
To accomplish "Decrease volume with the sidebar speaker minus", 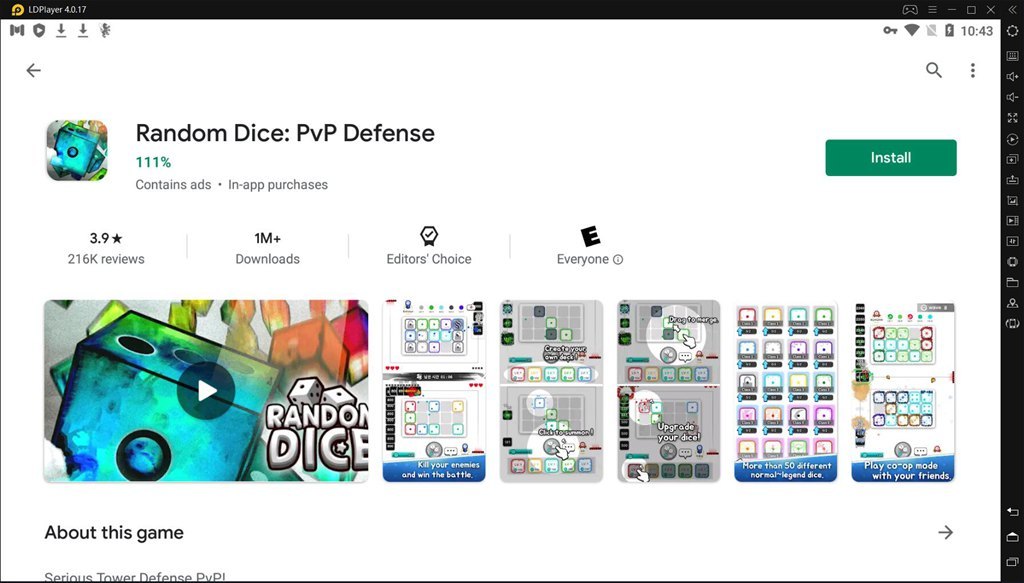I will [1012, 97].
